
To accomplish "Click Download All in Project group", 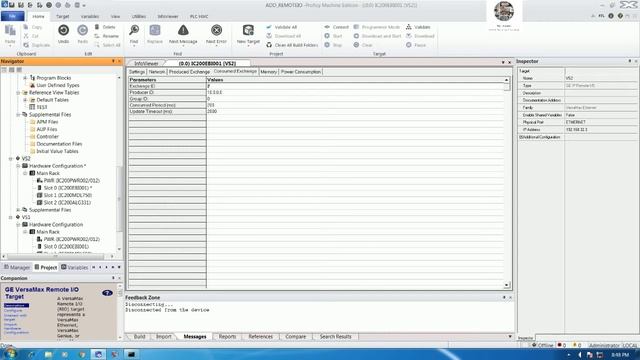I will pos(269,36).
